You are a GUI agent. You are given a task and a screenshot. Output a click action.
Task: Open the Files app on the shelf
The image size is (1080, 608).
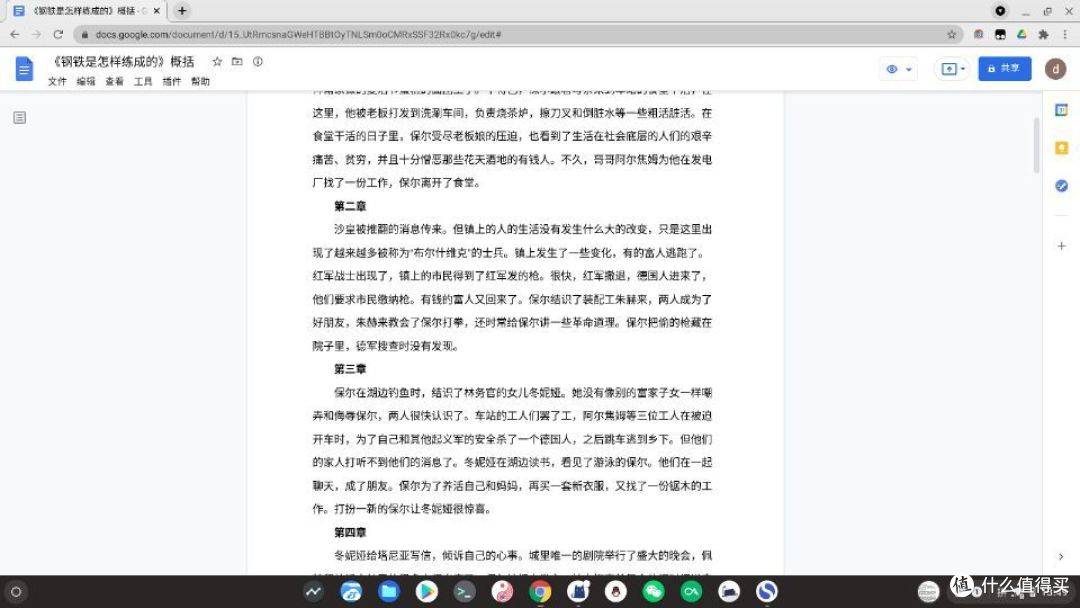tap(388, 591)
